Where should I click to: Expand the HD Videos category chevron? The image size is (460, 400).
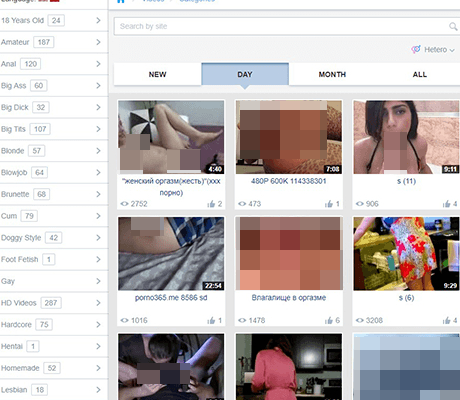coord(98,303)
